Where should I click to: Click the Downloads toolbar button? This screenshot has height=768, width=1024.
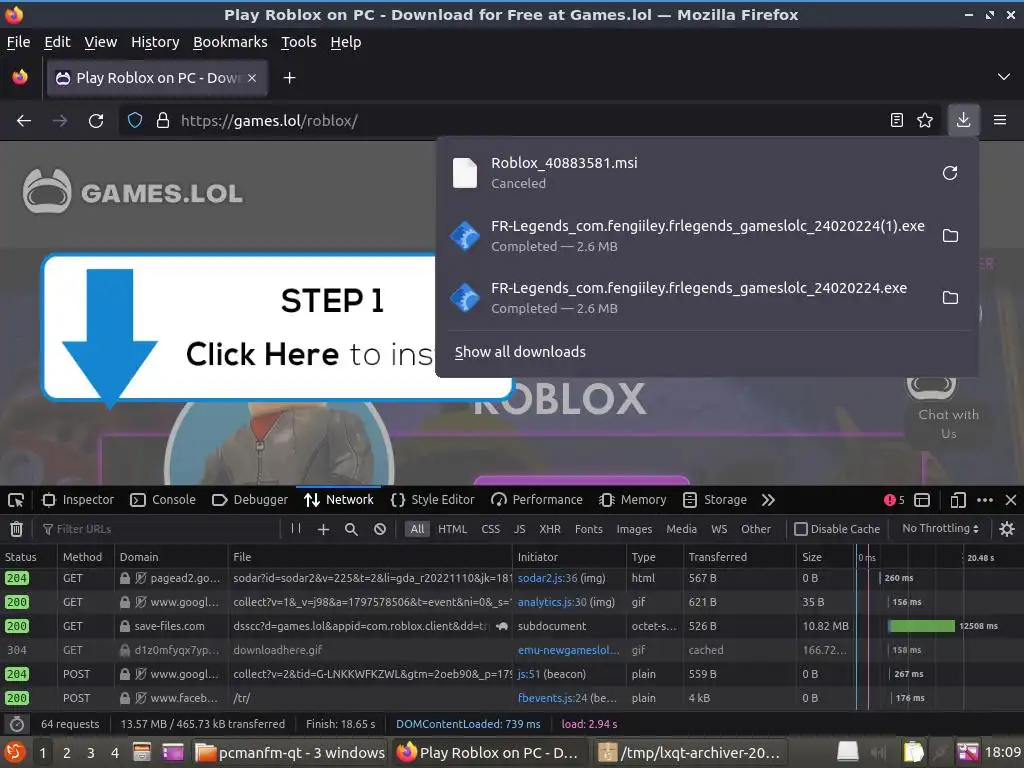963,120
